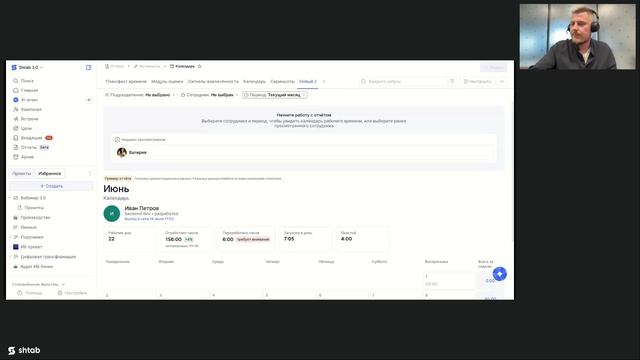
Task: Click the Рабочих дней 22 card
Action: (x=130, y=238)
